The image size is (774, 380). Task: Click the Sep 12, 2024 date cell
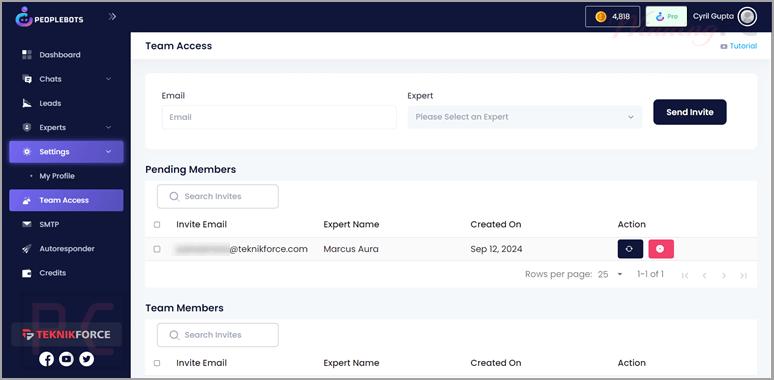(x=496, y=249)
